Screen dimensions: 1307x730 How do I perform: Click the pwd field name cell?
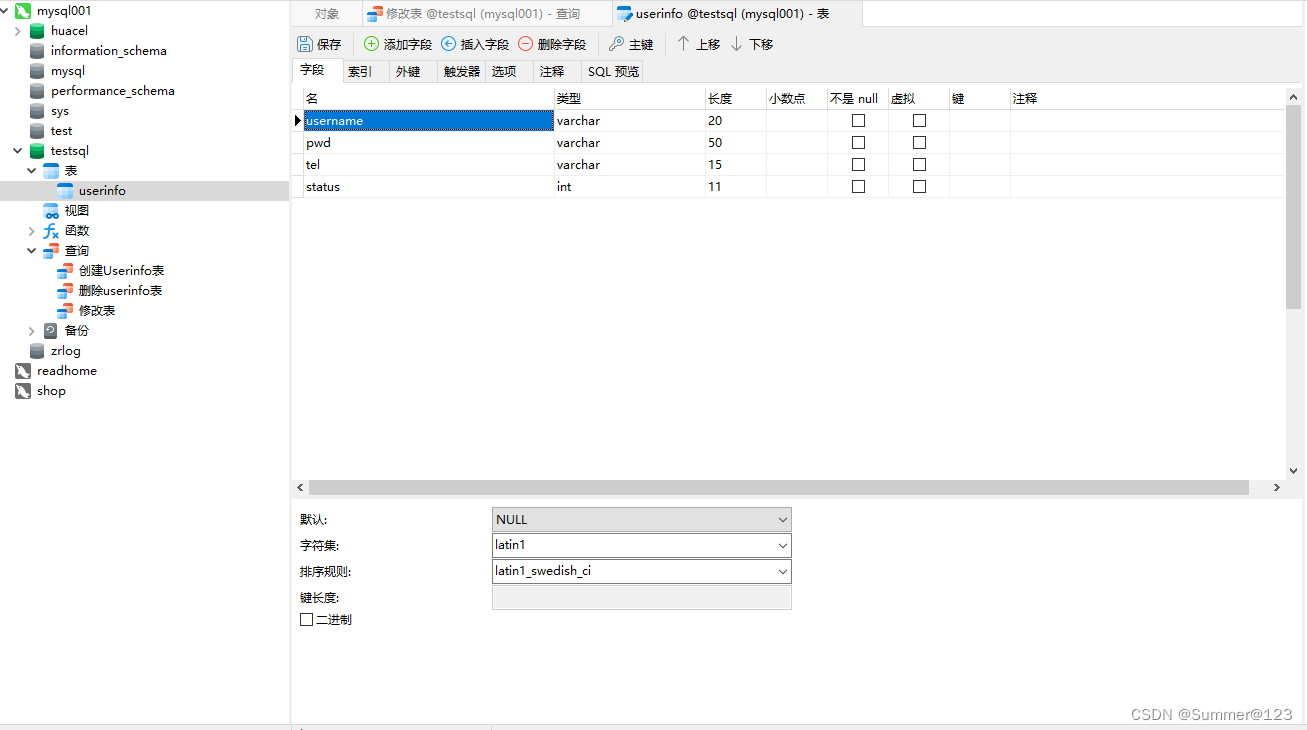(x=429, y=142)
